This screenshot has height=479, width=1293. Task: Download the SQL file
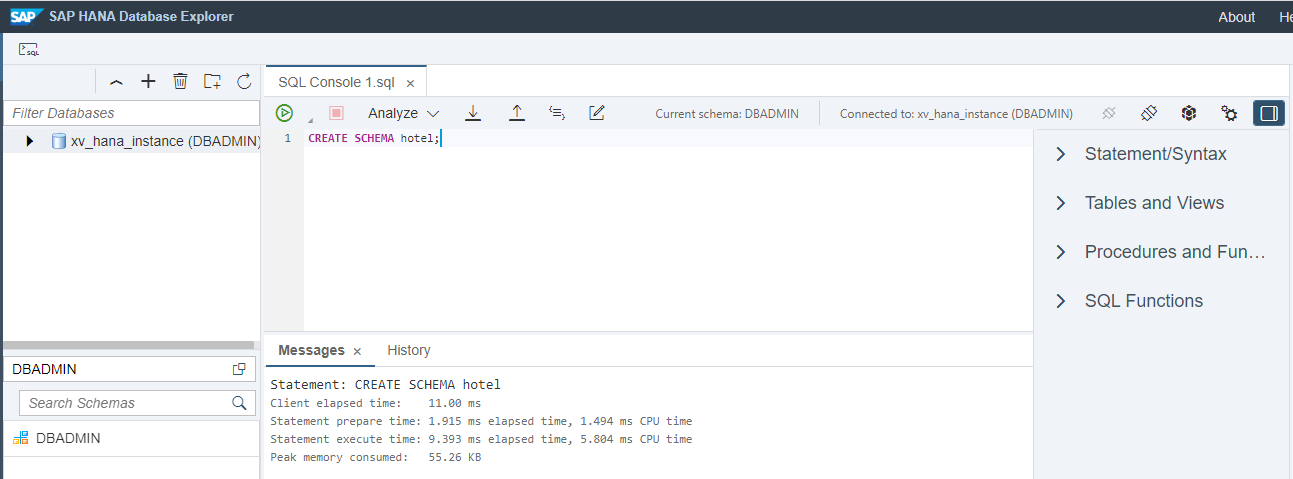tap(473, 113)
